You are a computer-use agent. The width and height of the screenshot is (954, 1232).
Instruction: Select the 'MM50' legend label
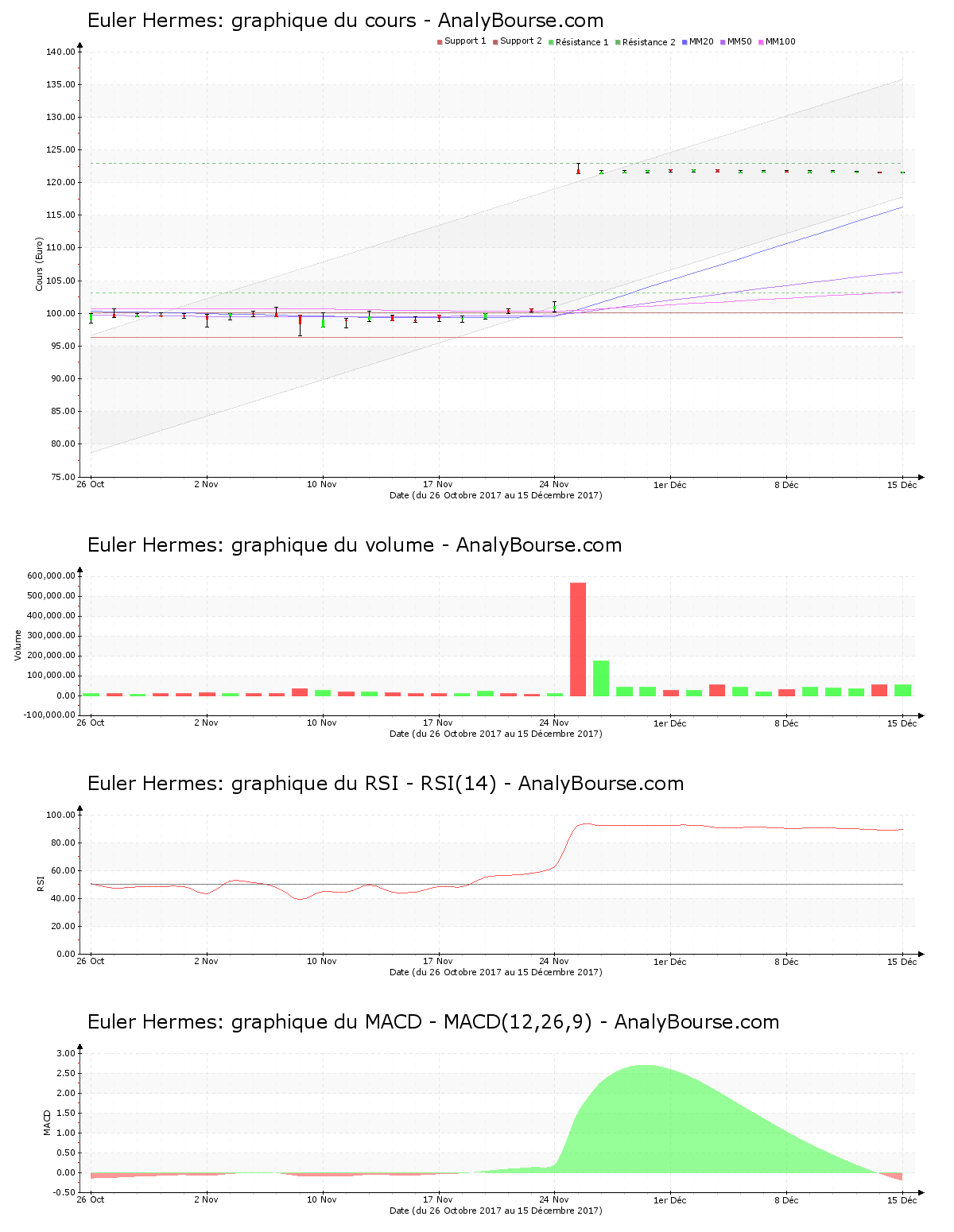pyautogui.click(x=739, y=41)
